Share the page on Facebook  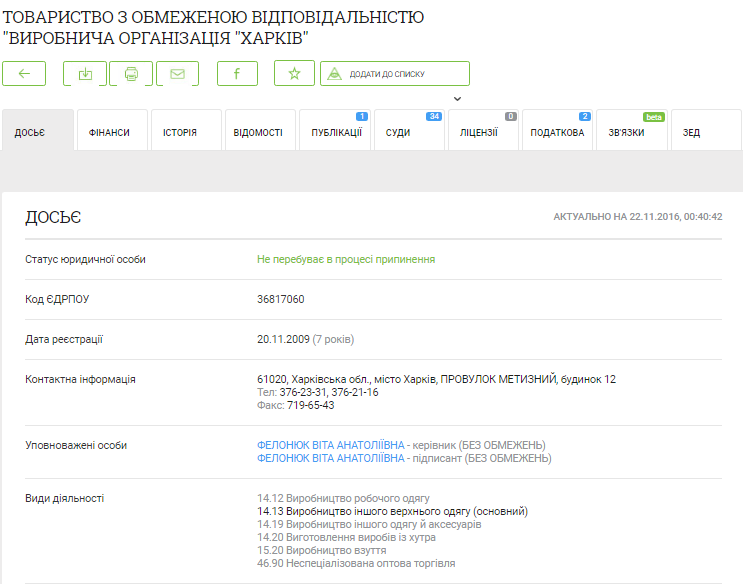click(x=237, y=74)
